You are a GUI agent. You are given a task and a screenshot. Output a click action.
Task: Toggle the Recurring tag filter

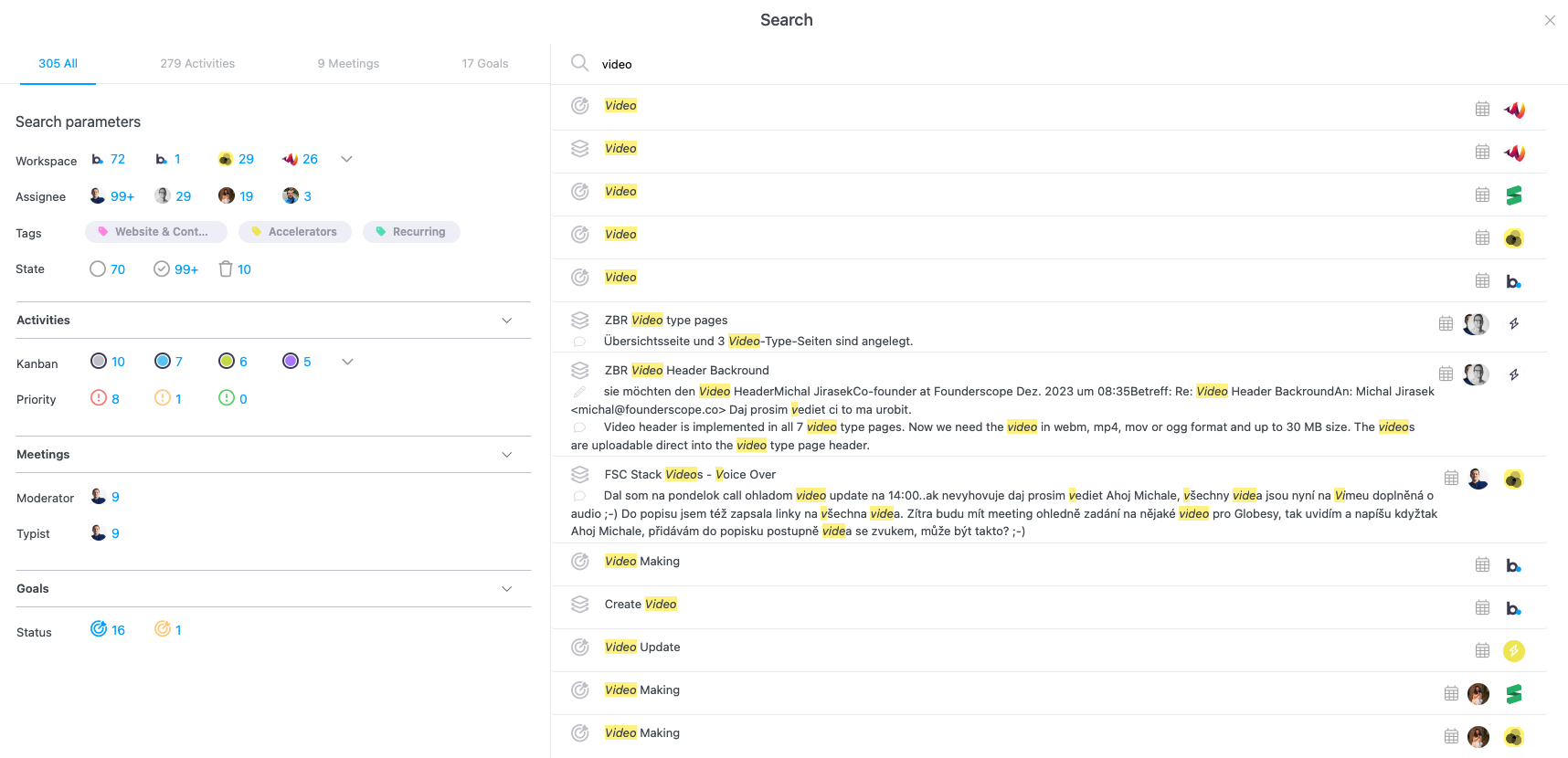(x=411, y=232)
